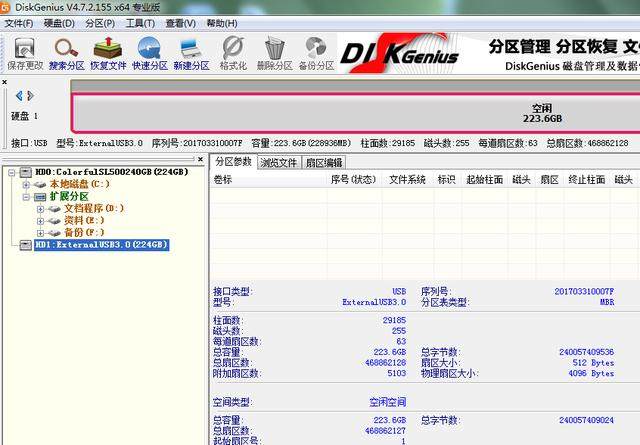640x445 pixels.
Task: Switch to the 浏览文件 tab
Action: click(279, 162)
